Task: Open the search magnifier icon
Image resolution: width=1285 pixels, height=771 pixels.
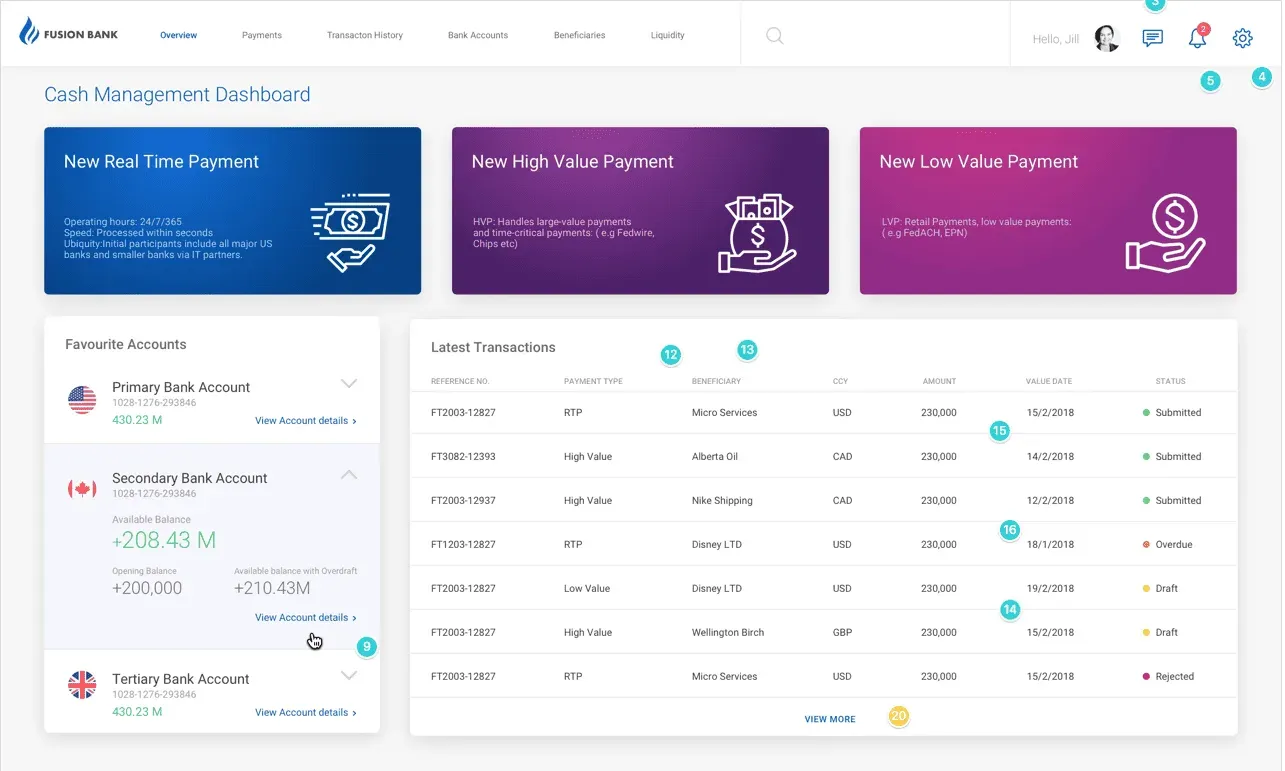Action: tap(774, 36)
